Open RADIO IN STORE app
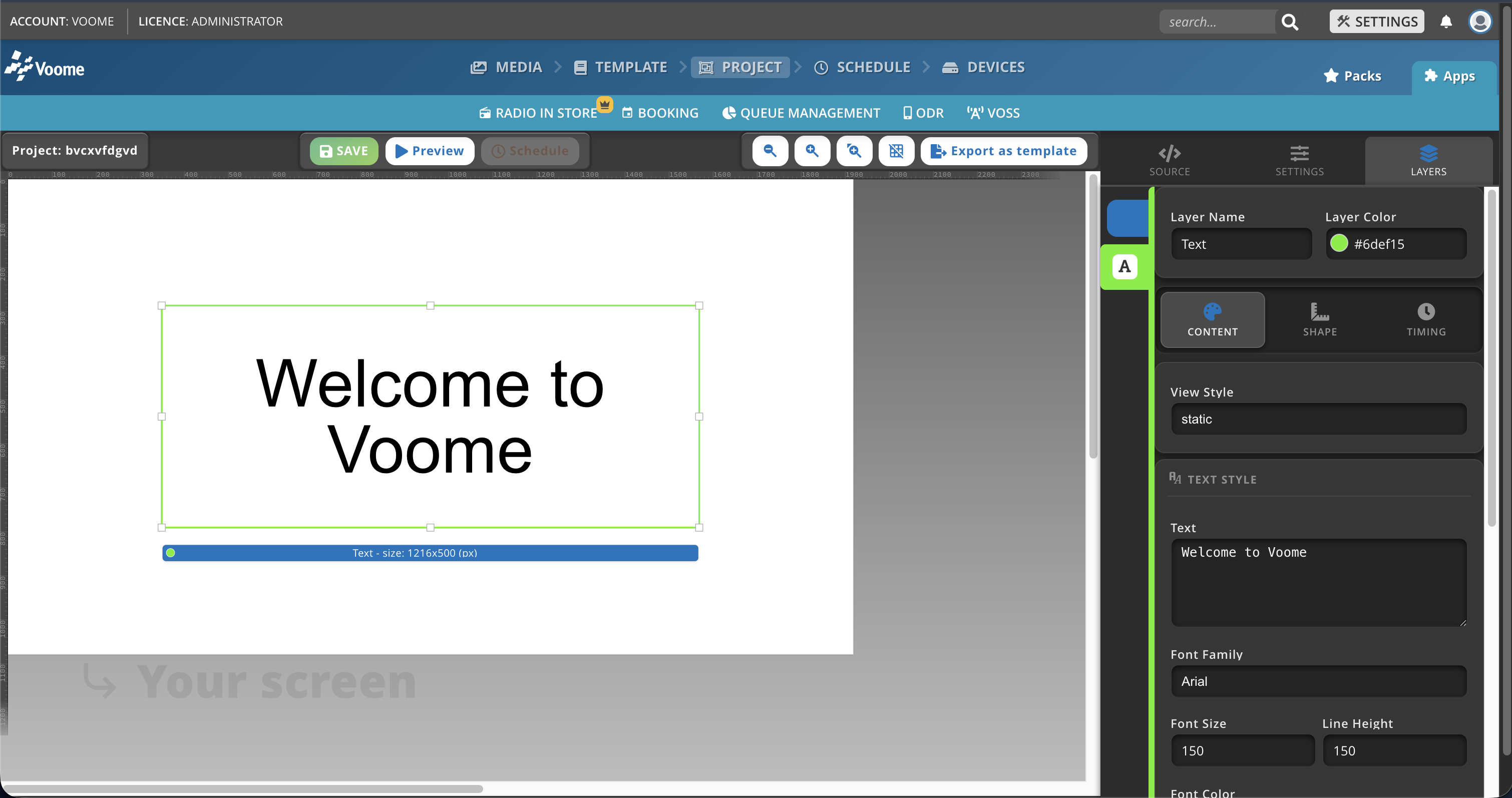Image resolution: width=1512 pixels, height=798 pixels. [x=538, y=113]
